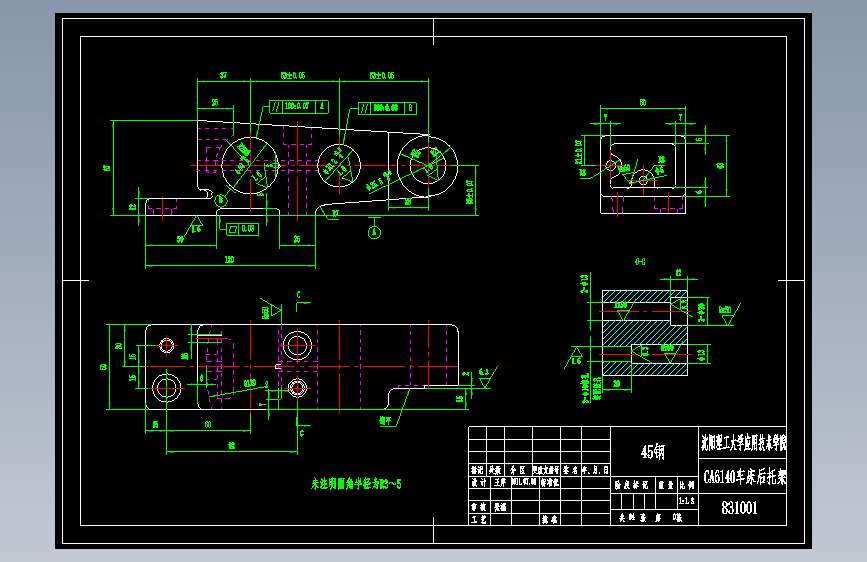The image size is (867, 562).
Task: Select the parallelism tolerance frame referencing datum B
Action: 387,108
